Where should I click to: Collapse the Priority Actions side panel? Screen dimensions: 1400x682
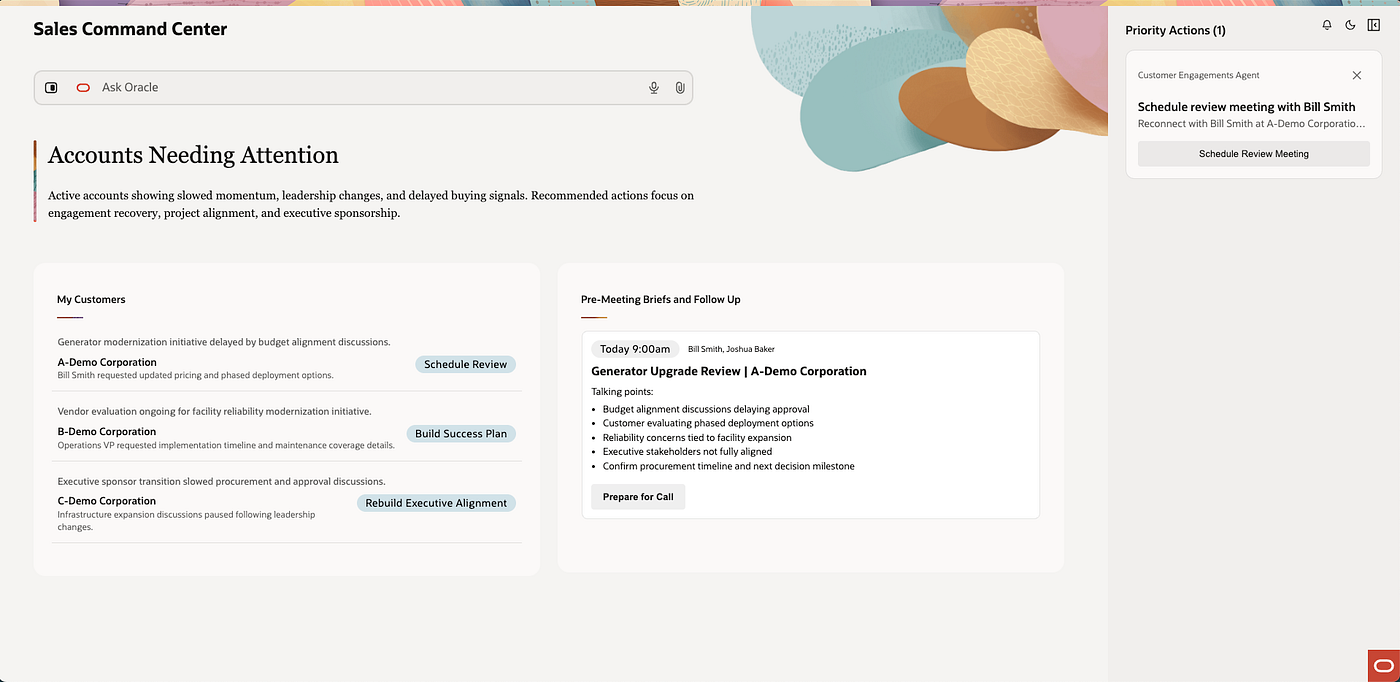tap(1374, 25)
